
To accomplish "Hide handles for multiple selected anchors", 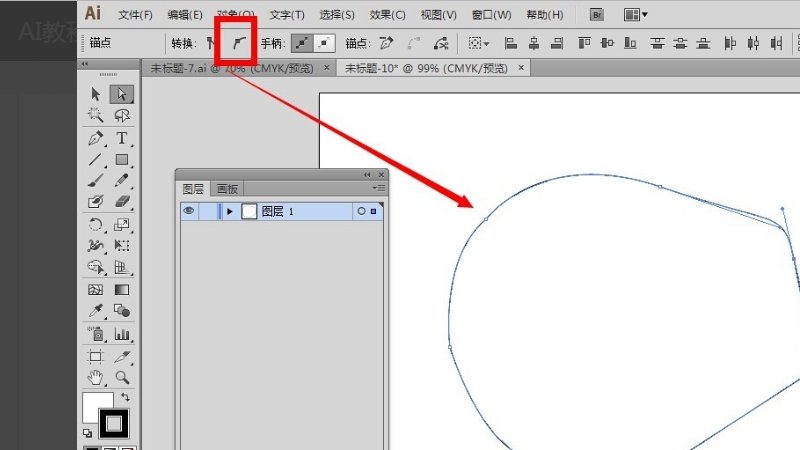I will 324,43.
